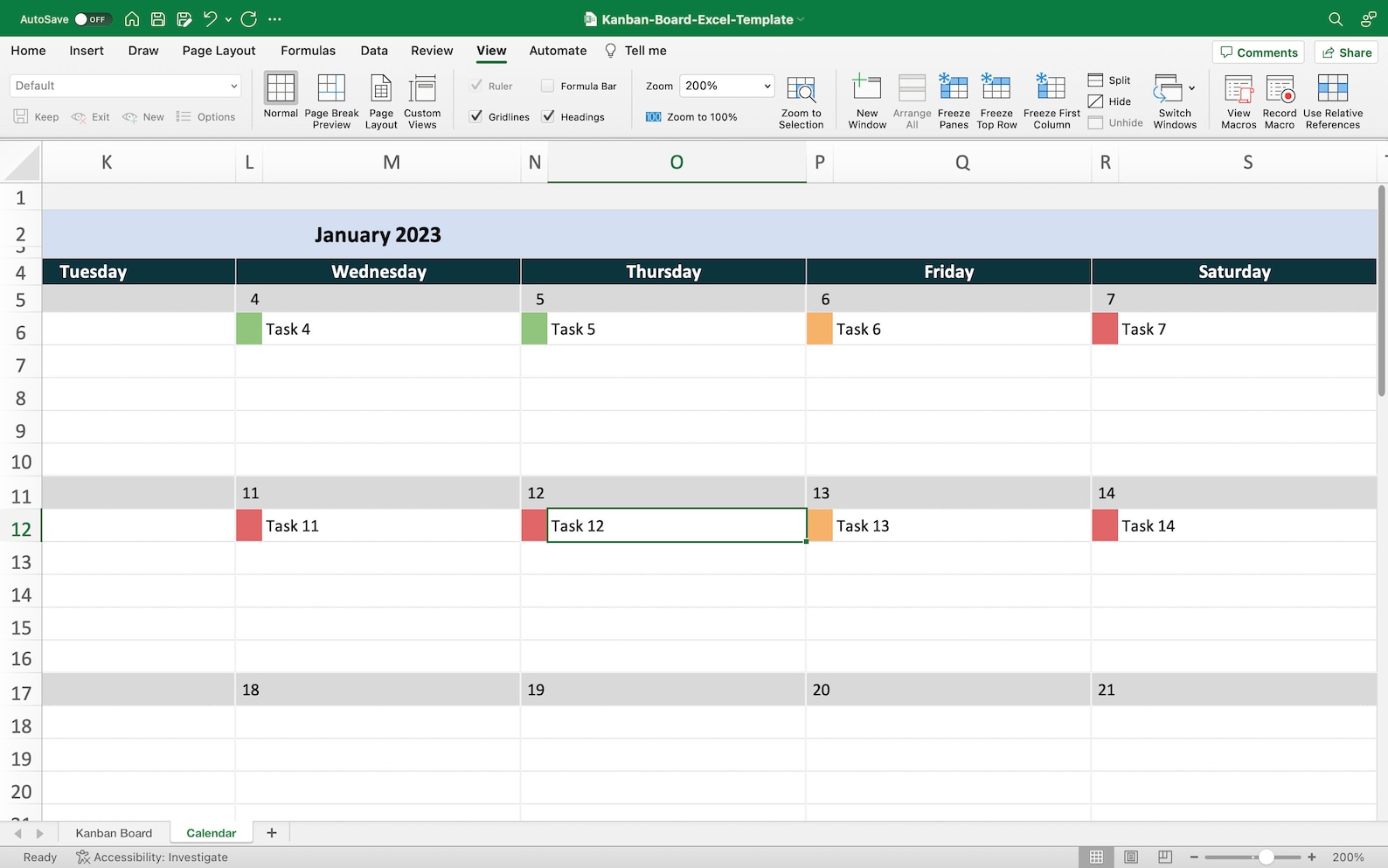Click the coauthoring people icon
The height and width of the screenshot is (868, 1388).
[x=1368, y=18]
